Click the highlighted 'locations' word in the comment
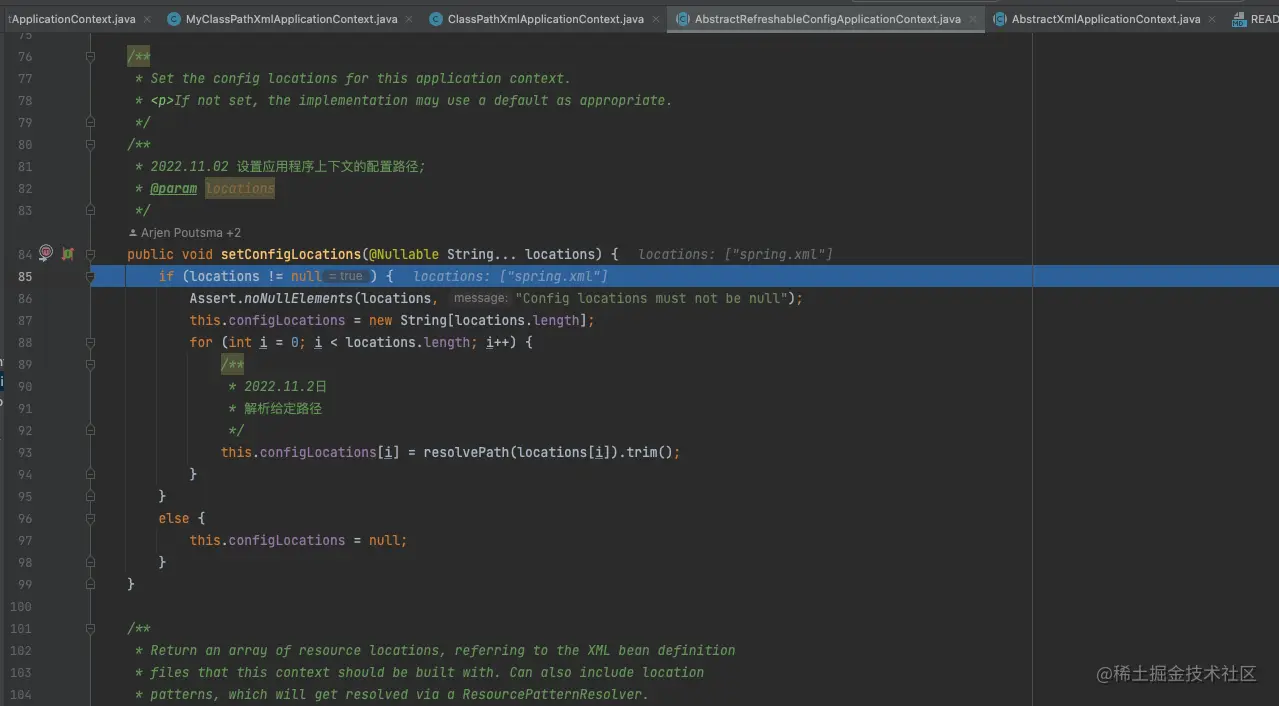This screenshot has width=1279, height=706. click(x=240, y=188)
